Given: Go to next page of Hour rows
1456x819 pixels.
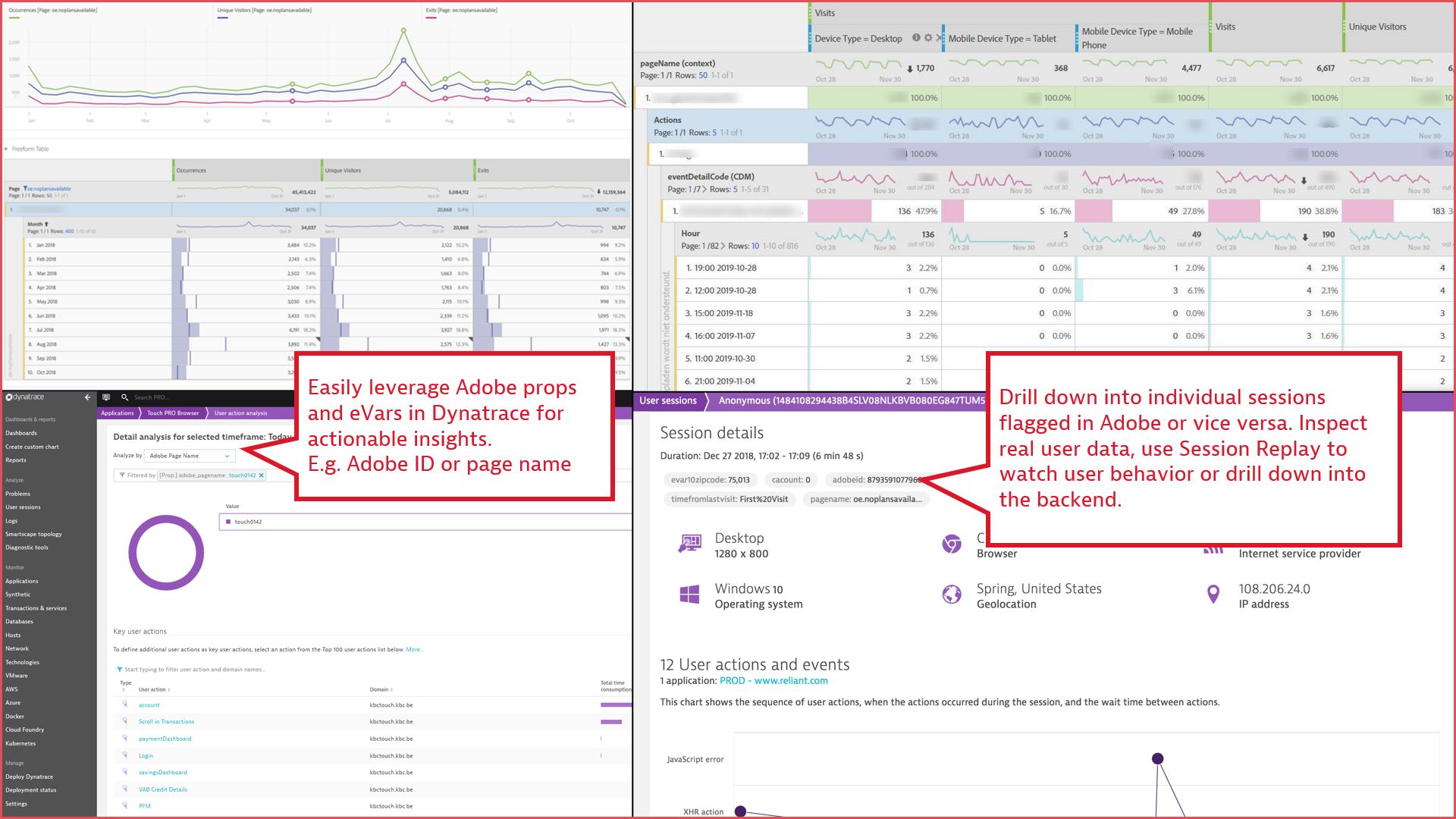Looking at the screenshot, I should 723,246.
